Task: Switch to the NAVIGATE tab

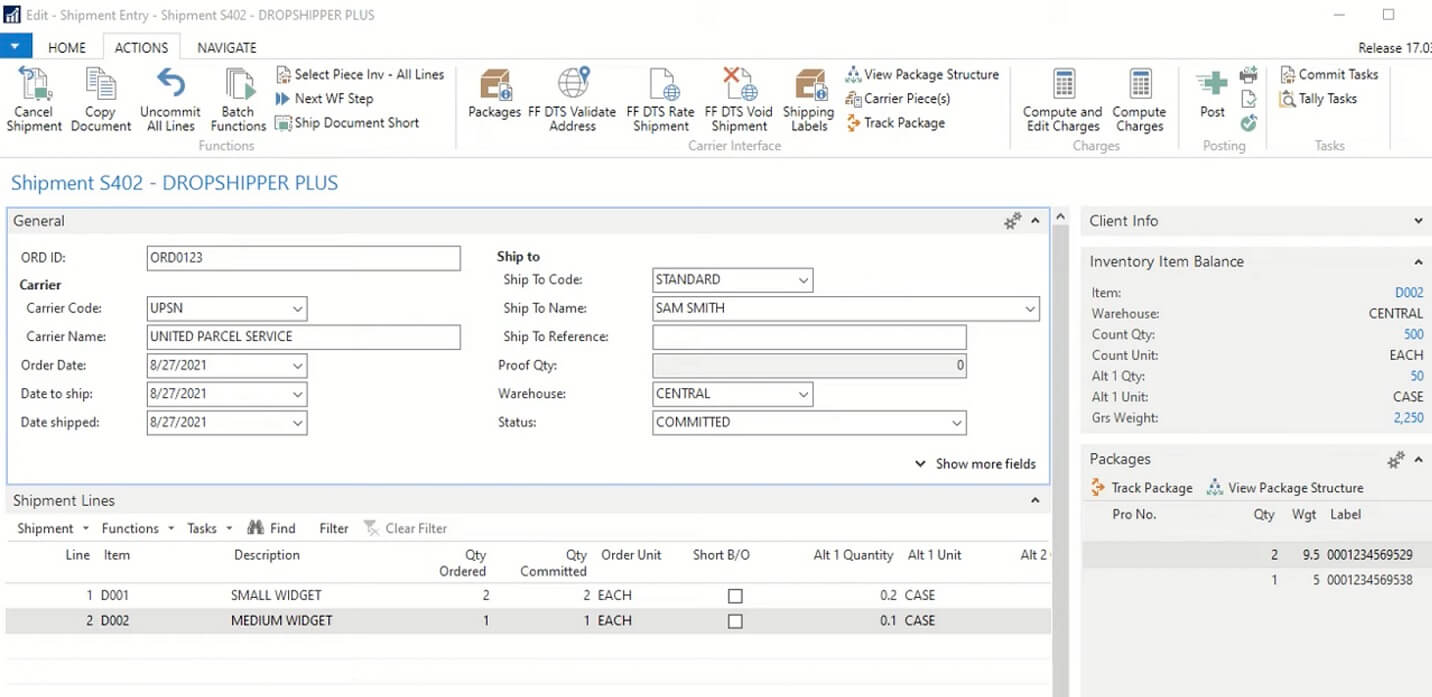Action: click(226, 47)
